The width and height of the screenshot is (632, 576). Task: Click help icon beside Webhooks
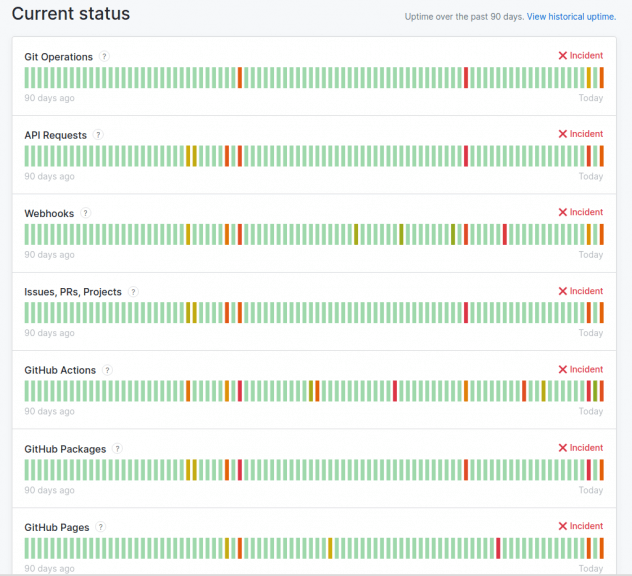point(85,213)
